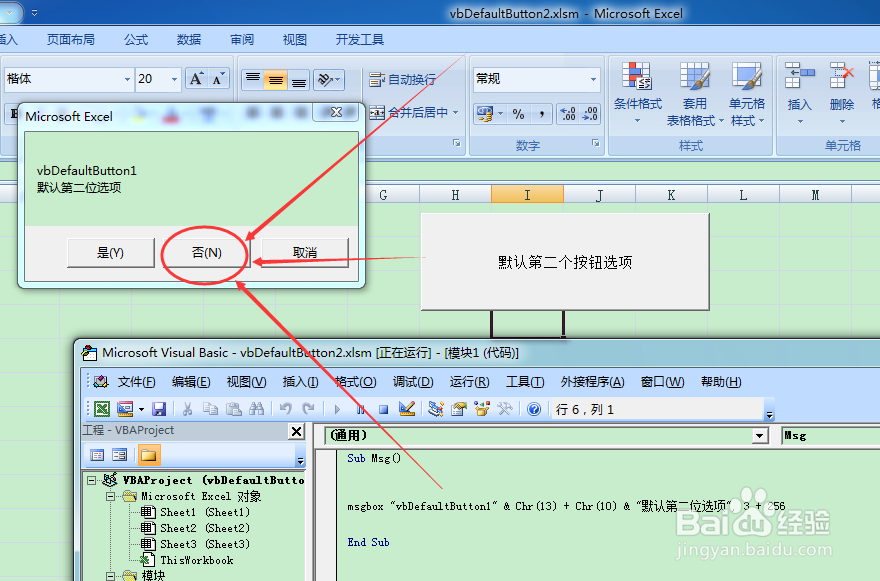Click the Percent Style button
The image size is (880, 581).
(x=518, y=115)
